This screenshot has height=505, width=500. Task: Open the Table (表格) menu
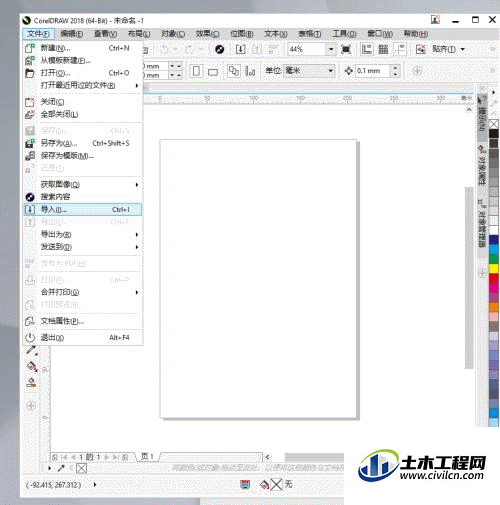click(310, 34)
